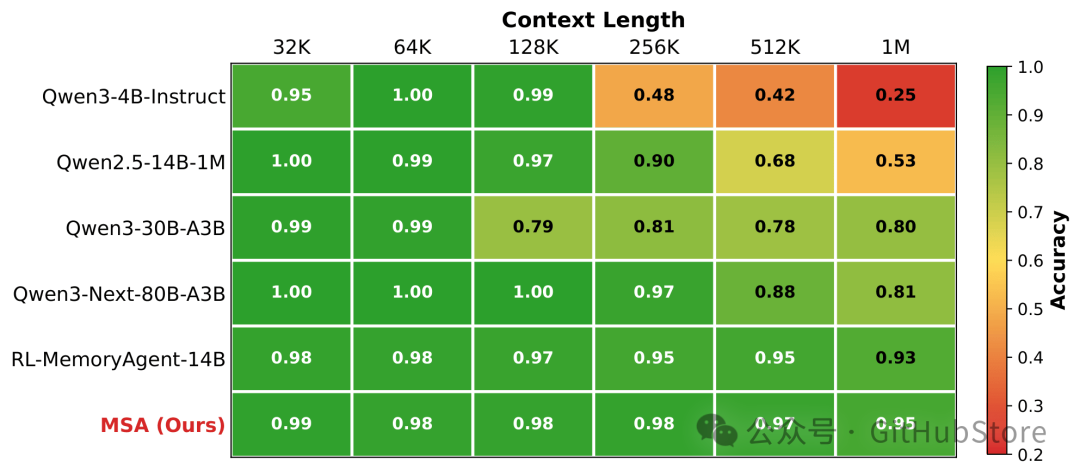Select the red 0.25 heatmap cell
Image resolution: width=1080 pixels, height=475 pixels.
[895, 96]
